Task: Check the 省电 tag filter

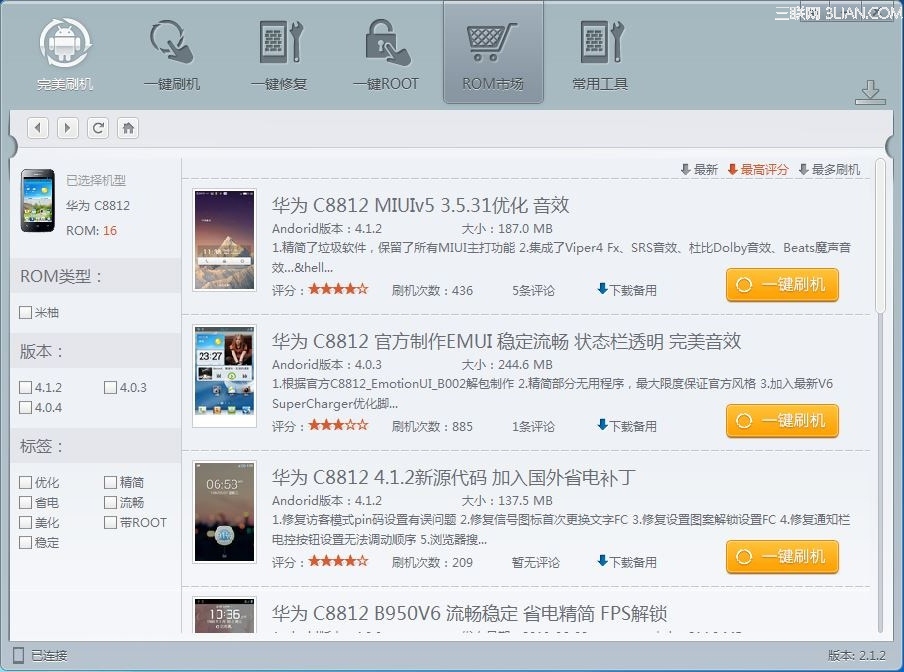Action: coord(25,502)
